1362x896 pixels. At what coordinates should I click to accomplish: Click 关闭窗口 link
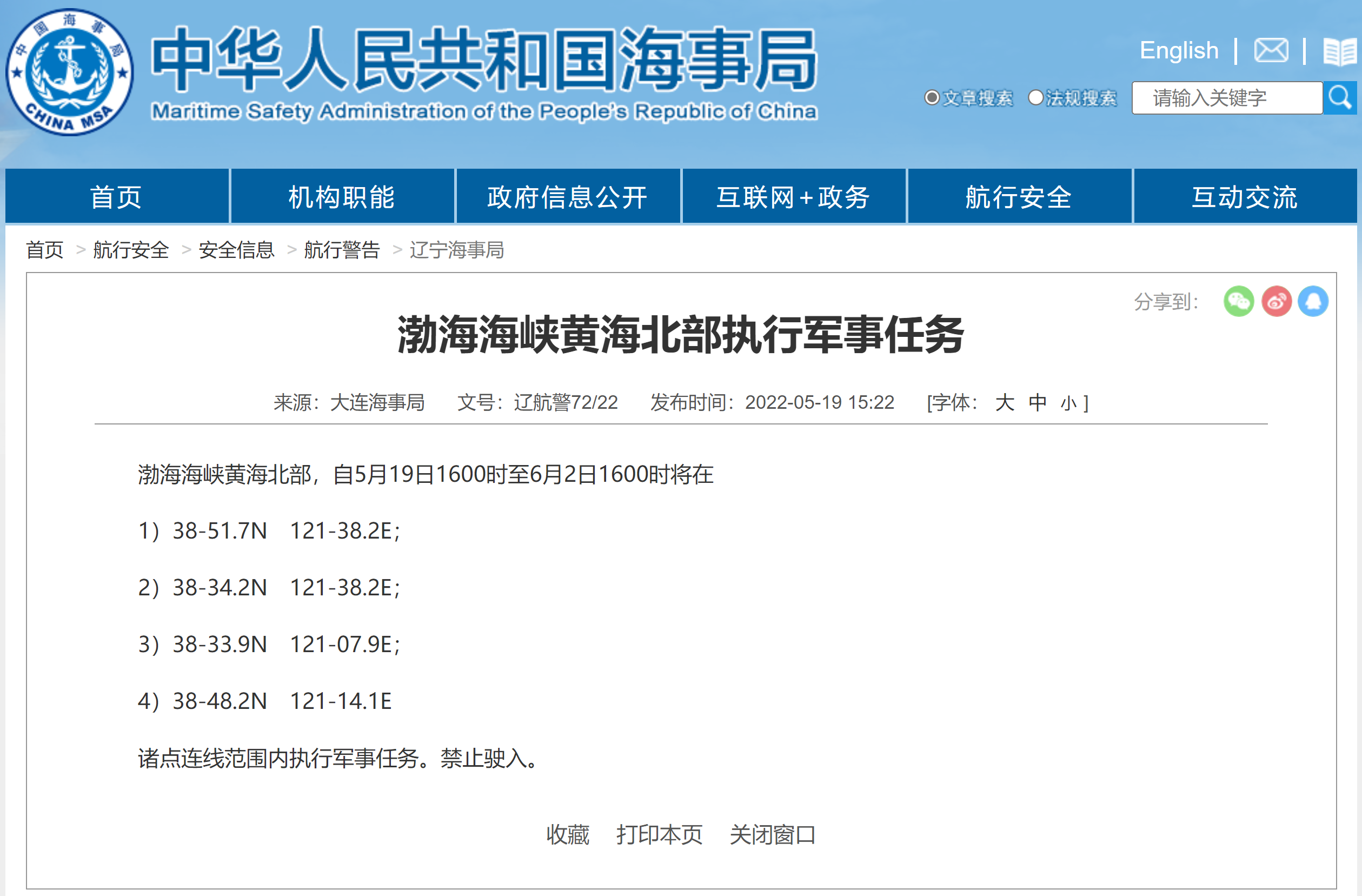coord(772,834)
